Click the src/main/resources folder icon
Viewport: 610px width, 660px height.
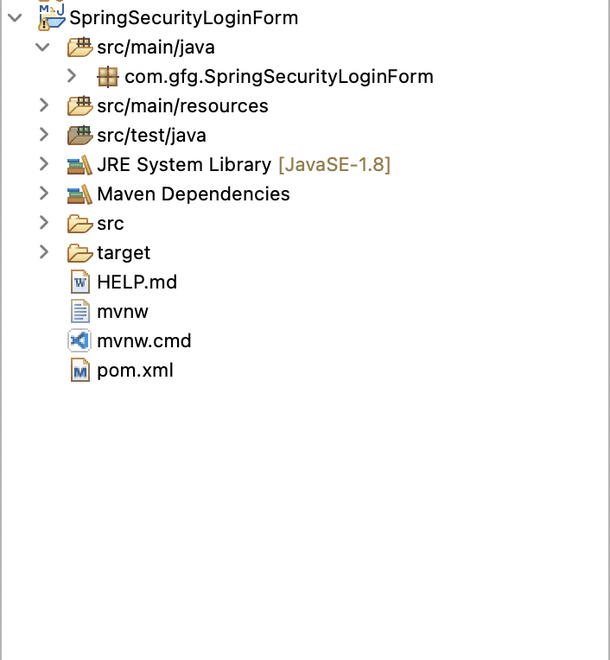pyautogui.click(x=79, y=106)
